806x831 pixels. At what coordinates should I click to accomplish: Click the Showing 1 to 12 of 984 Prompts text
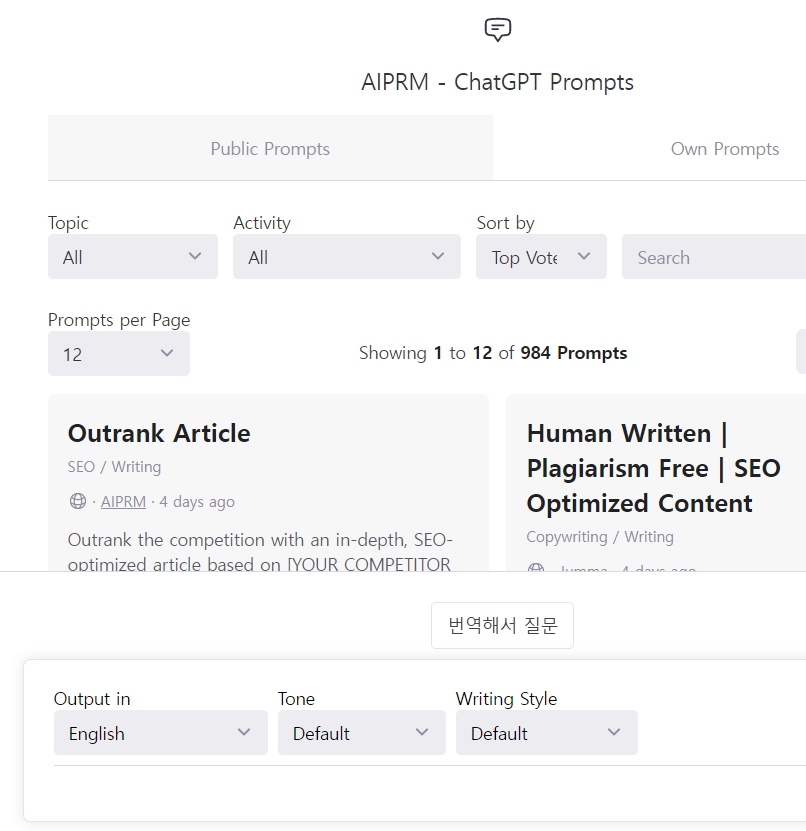[x=493, y=353]
